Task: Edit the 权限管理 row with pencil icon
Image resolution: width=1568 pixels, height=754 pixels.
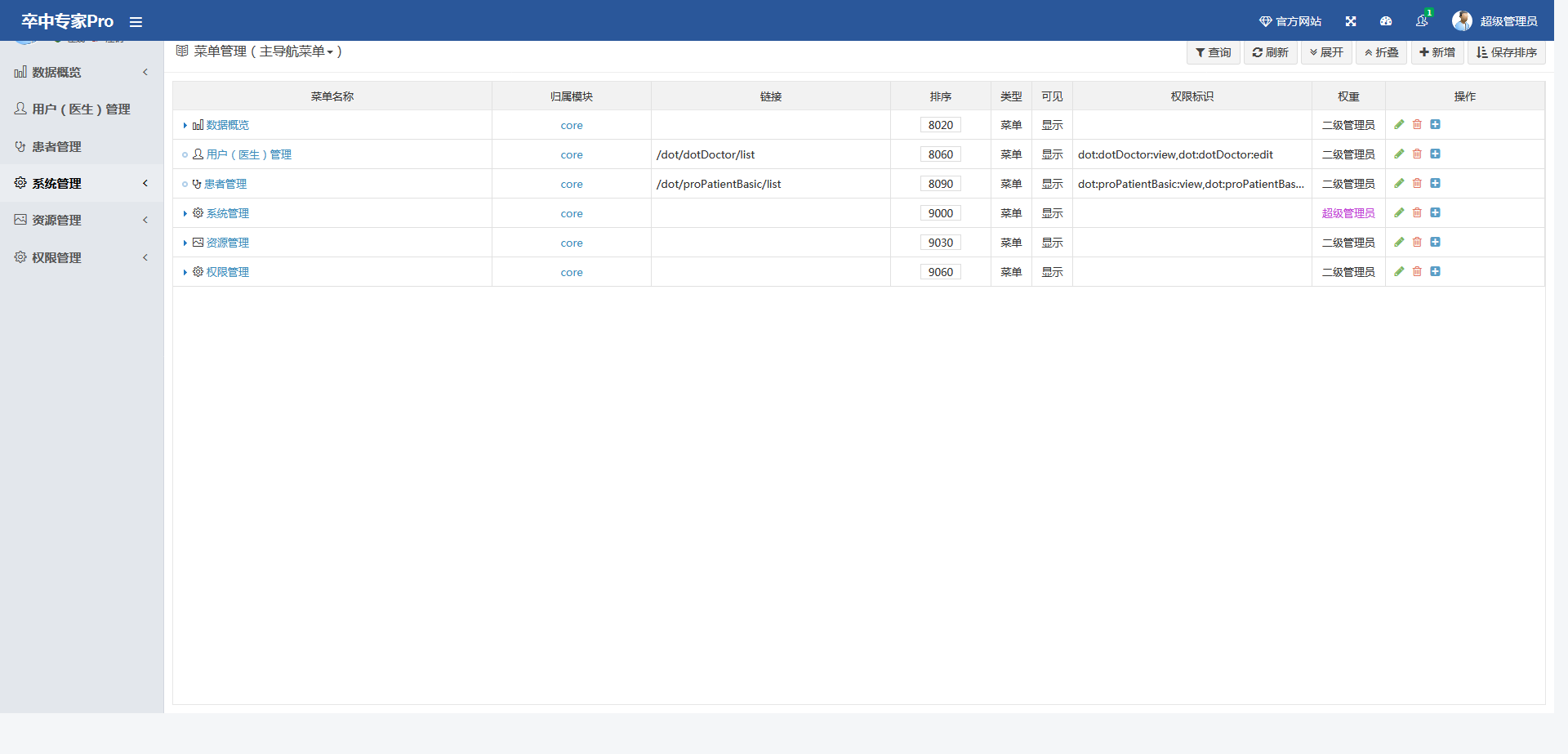Action: pos(1399,271)
